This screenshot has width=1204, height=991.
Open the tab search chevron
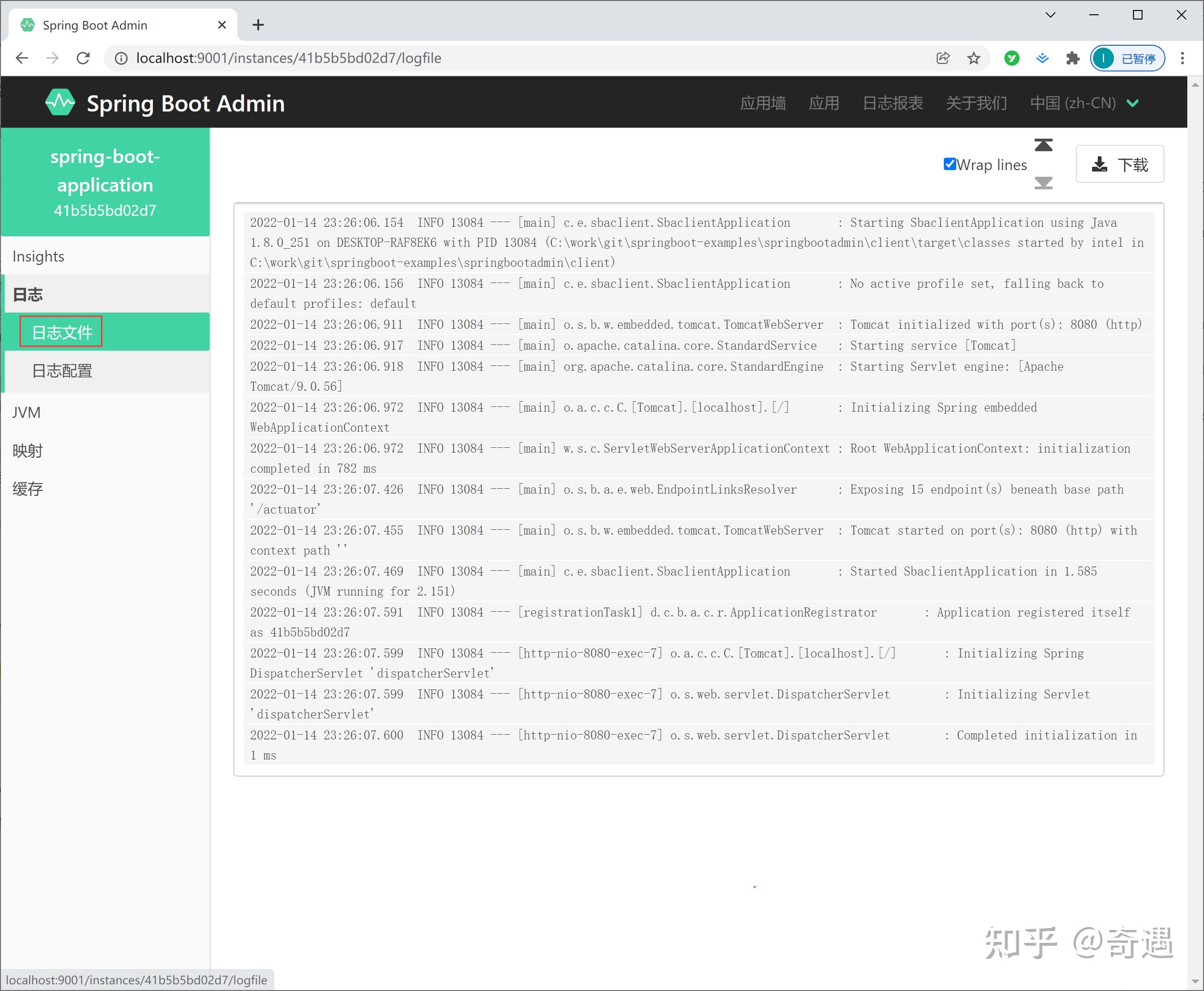coord(1051,15)
